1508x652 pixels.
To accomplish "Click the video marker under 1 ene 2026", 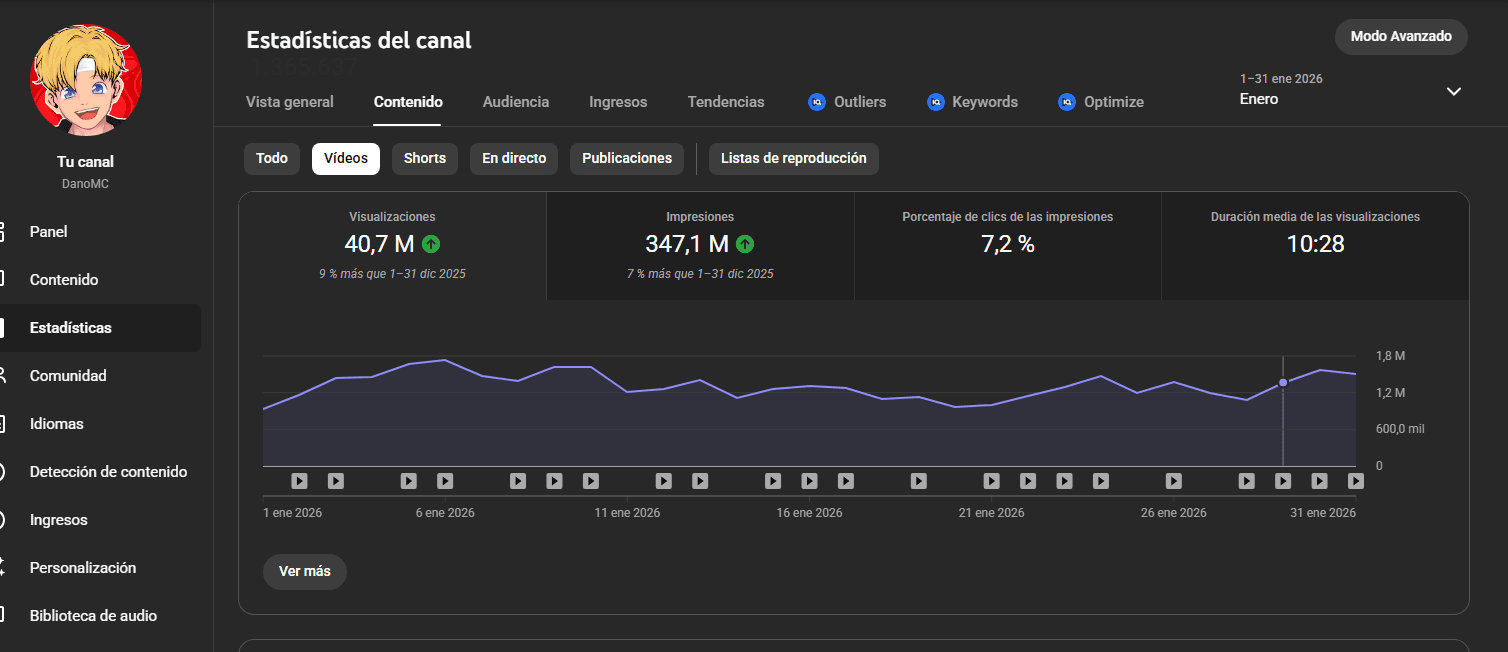I will coord(299,481).
